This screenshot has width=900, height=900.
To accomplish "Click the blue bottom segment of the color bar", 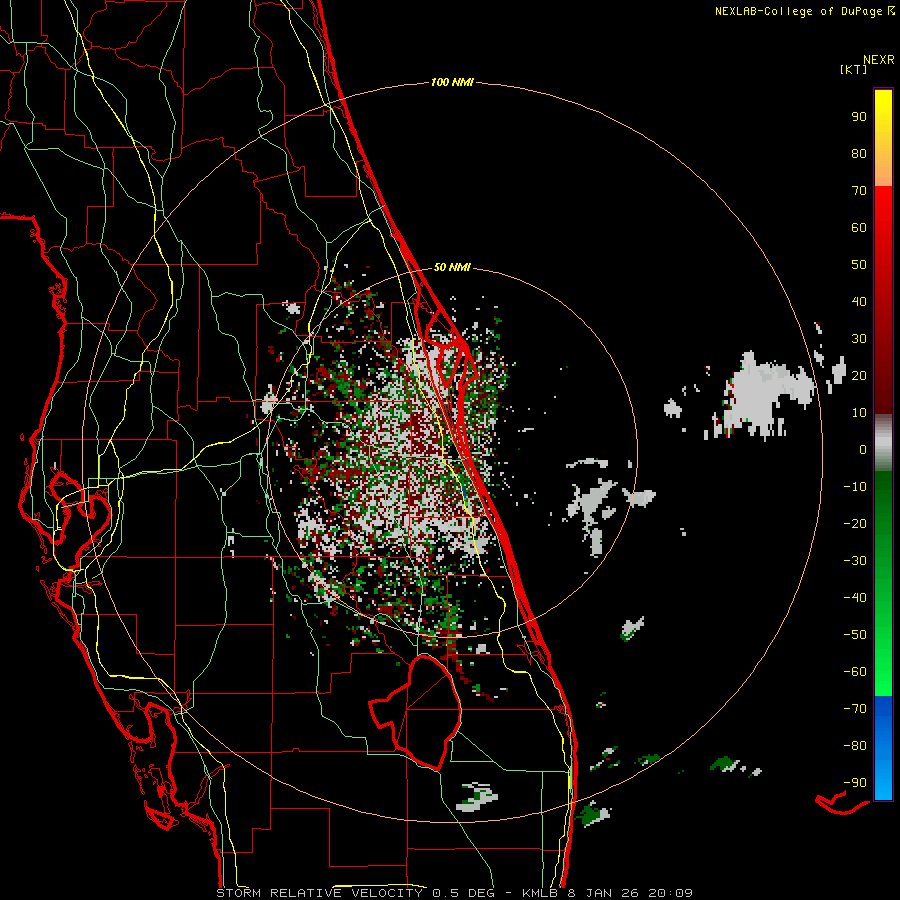I will coord(883,748).
